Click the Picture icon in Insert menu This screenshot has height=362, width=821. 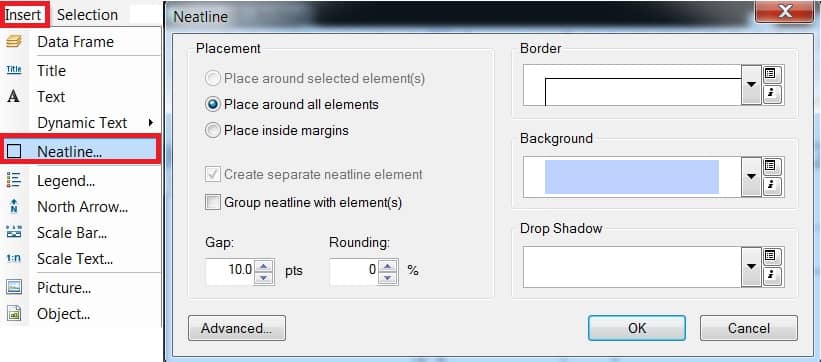(14, 288)
